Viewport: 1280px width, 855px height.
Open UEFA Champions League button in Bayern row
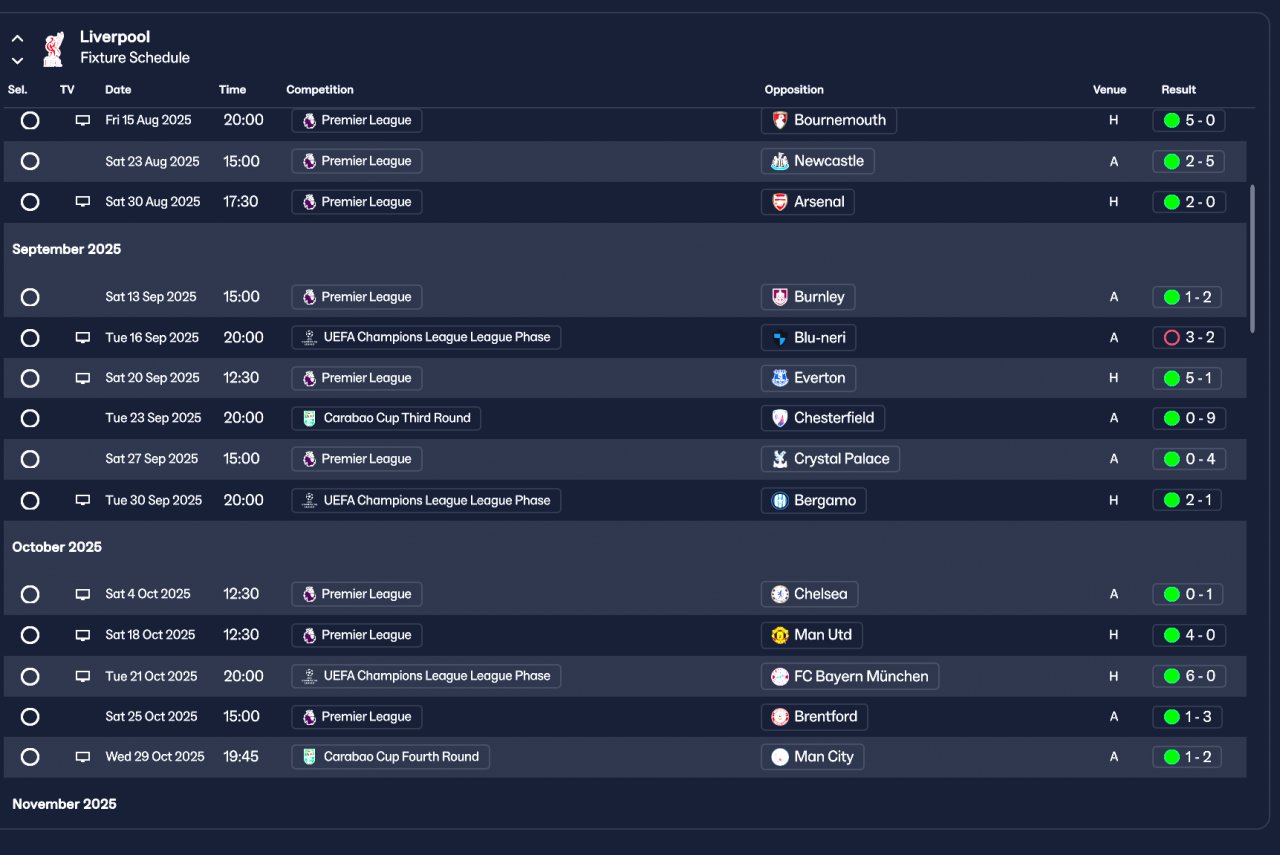pos(426,676)
